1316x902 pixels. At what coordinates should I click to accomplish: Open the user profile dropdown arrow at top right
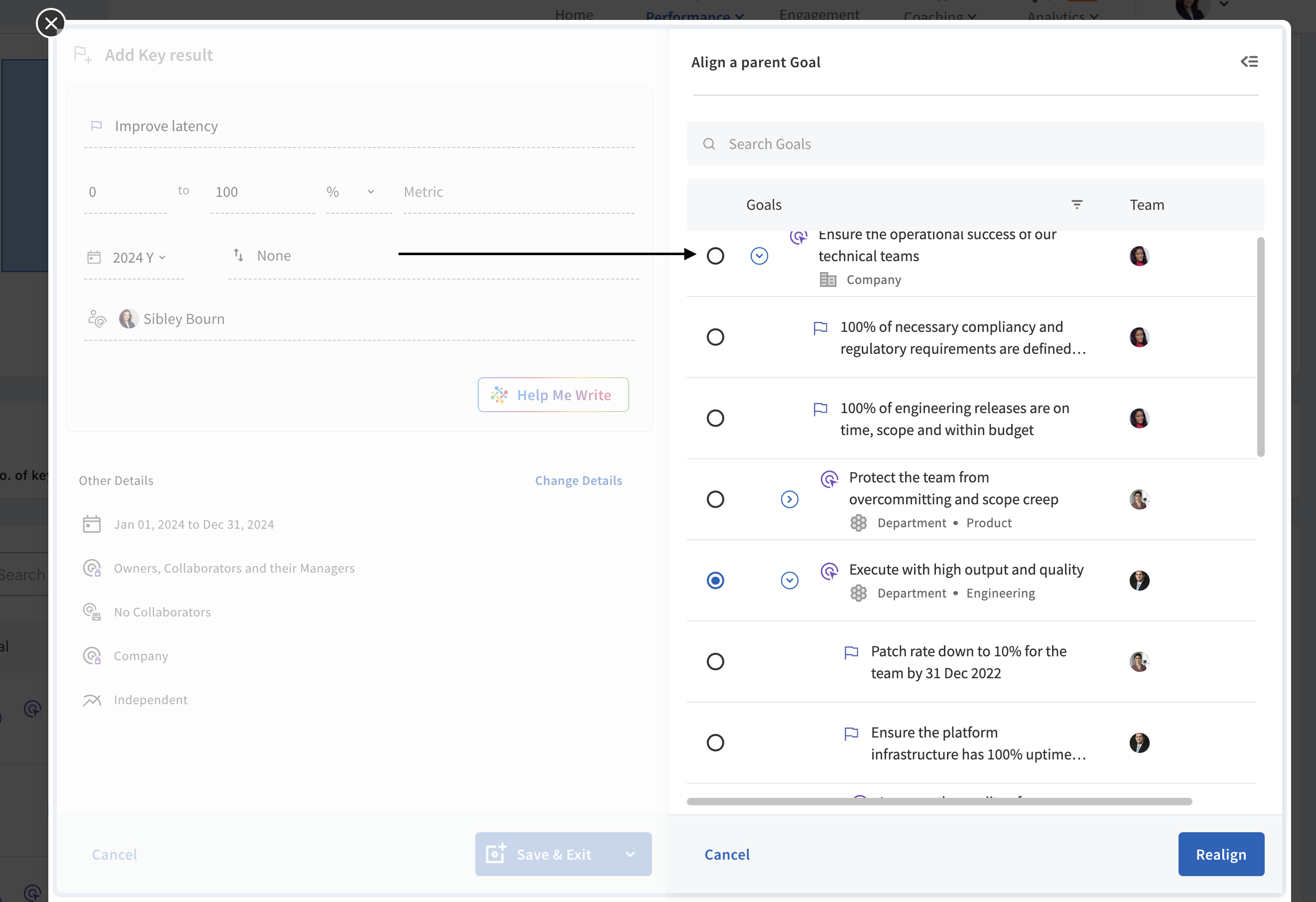point(1224,4)
